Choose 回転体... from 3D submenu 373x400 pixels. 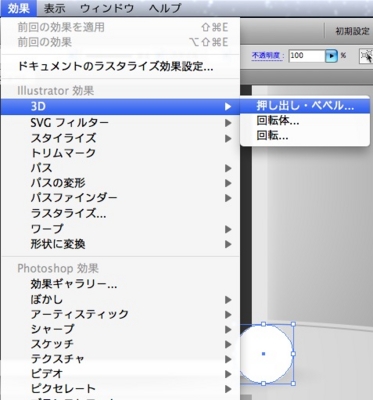[x=305, y=121]
